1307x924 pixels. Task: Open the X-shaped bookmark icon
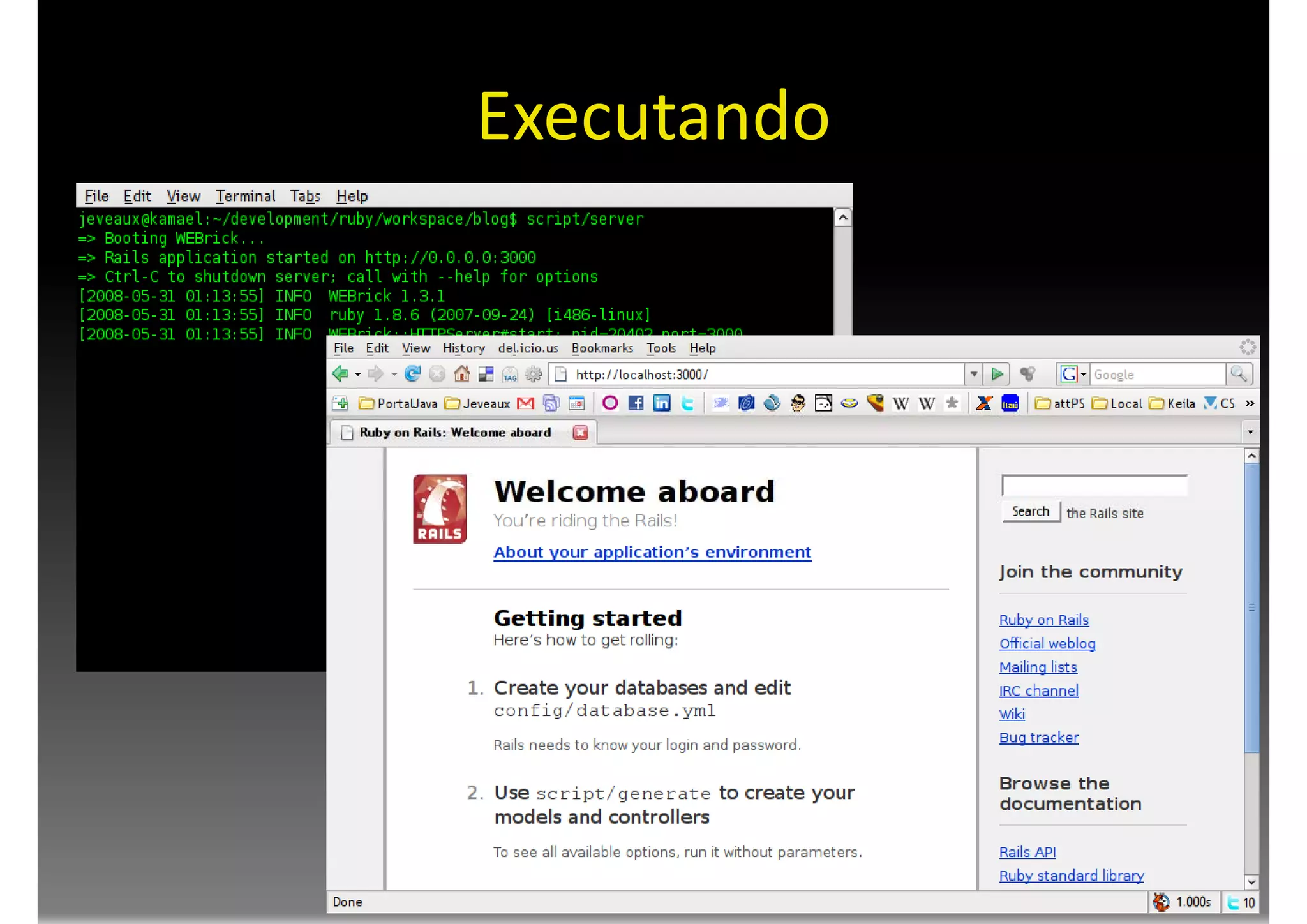pos(984,403)
